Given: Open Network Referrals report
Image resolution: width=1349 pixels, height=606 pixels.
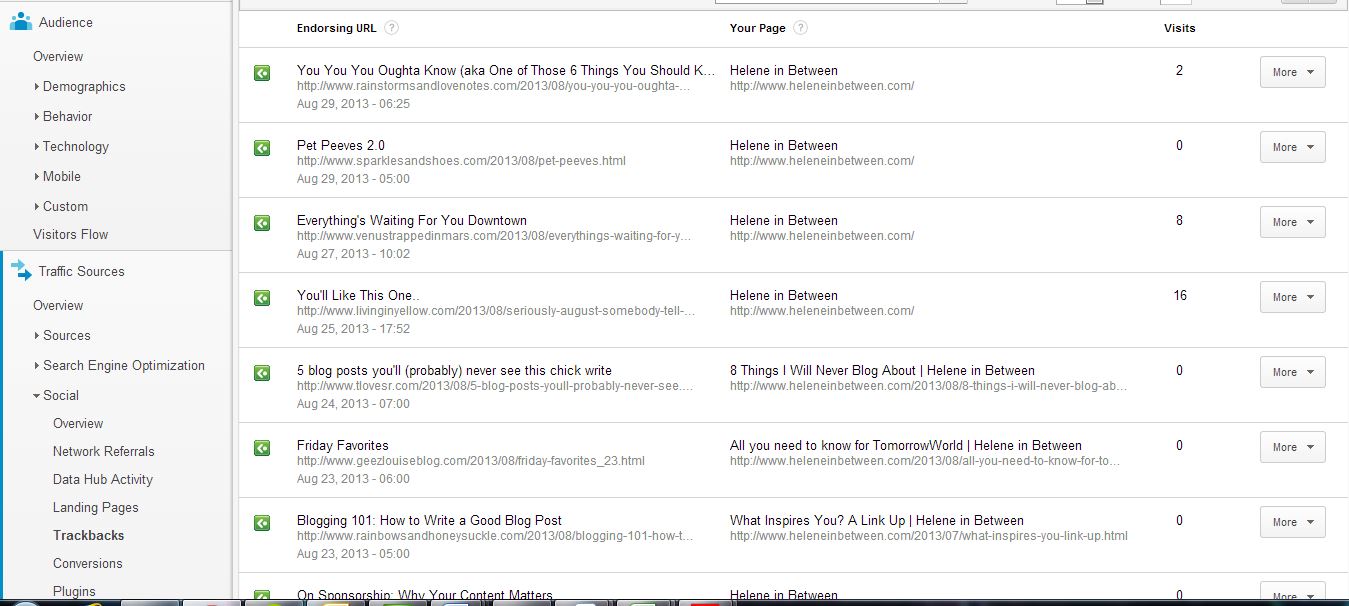Looking at the screenshot, I should pyautogui.click(x=104, y=452).
